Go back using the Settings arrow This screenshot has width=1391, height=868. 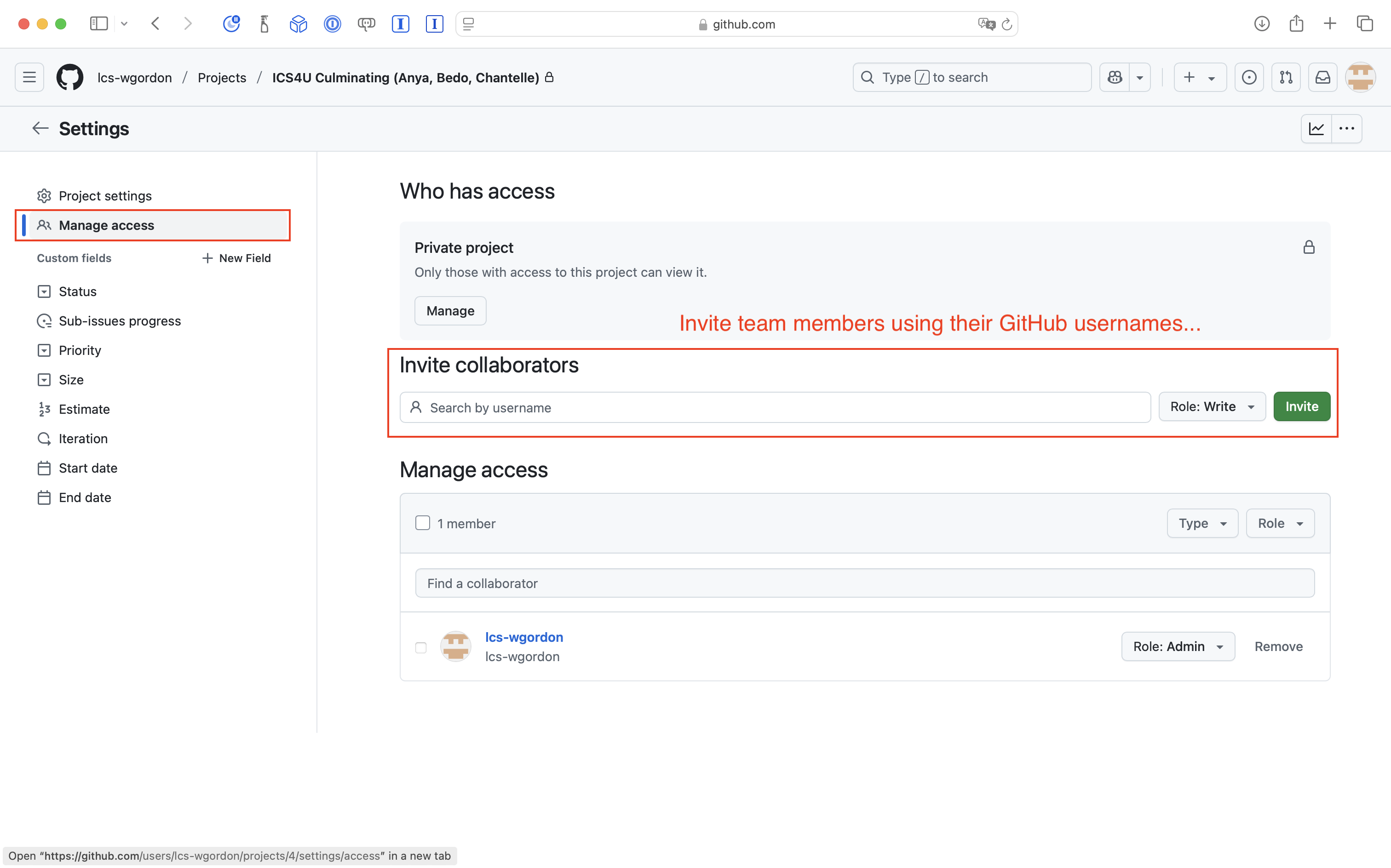(x=40, y=129)
